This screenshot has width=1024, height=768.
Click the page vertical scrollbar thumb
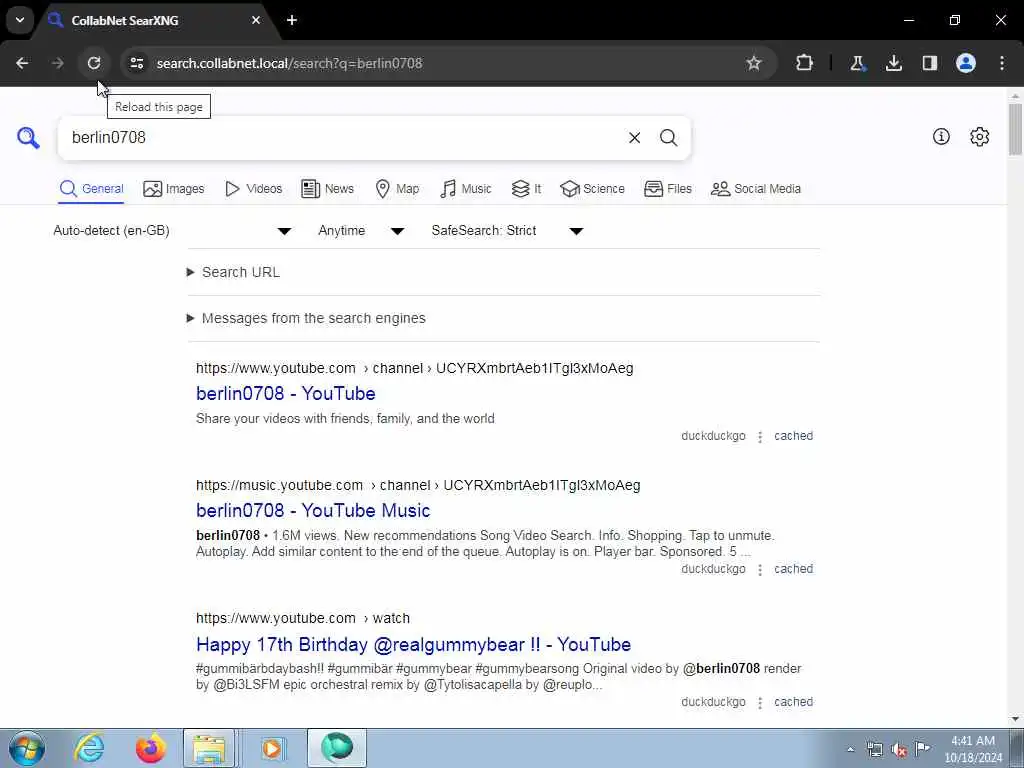coord(1015,129)
